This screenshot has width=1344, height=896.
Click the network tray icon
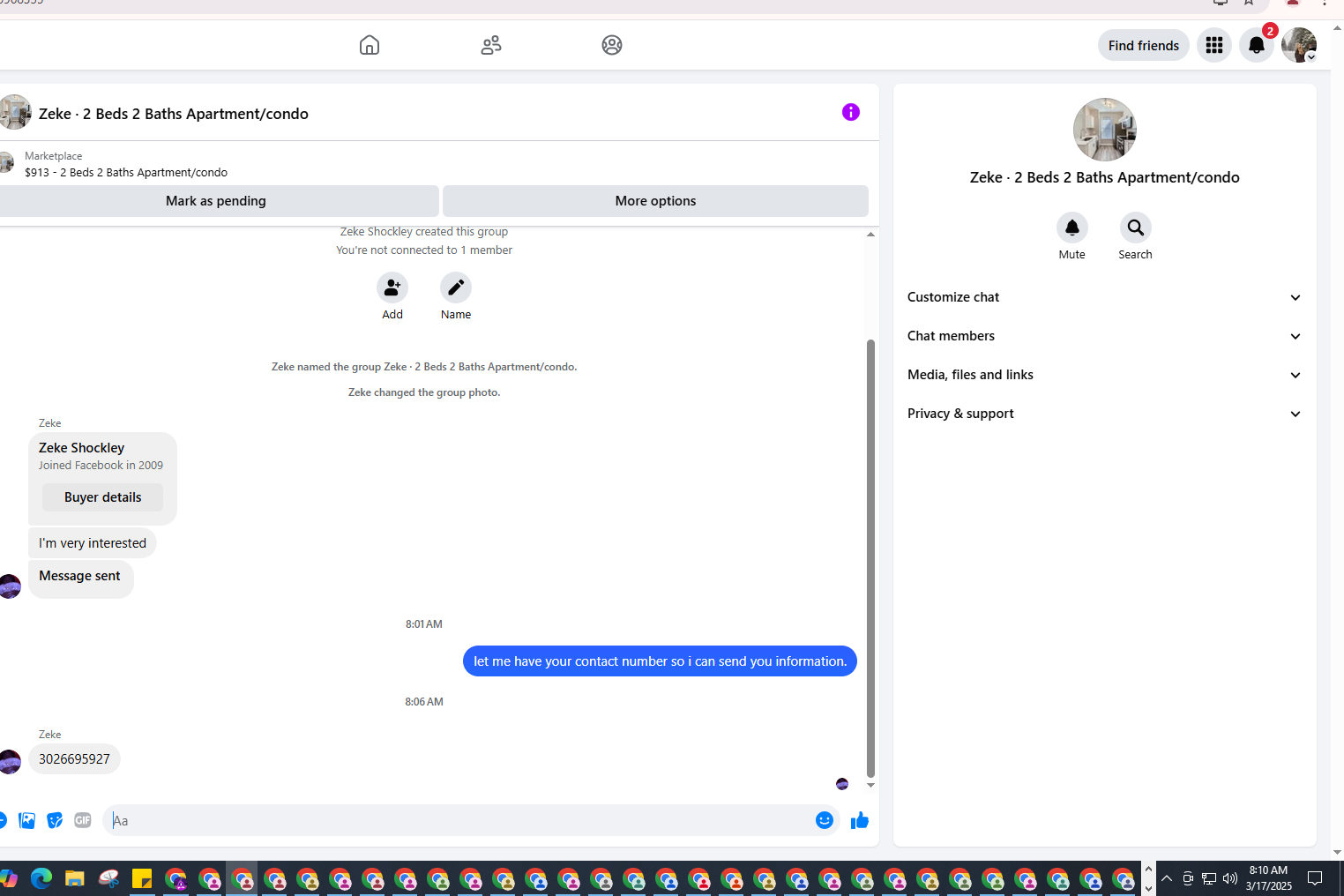click(x=1209, y=878)
